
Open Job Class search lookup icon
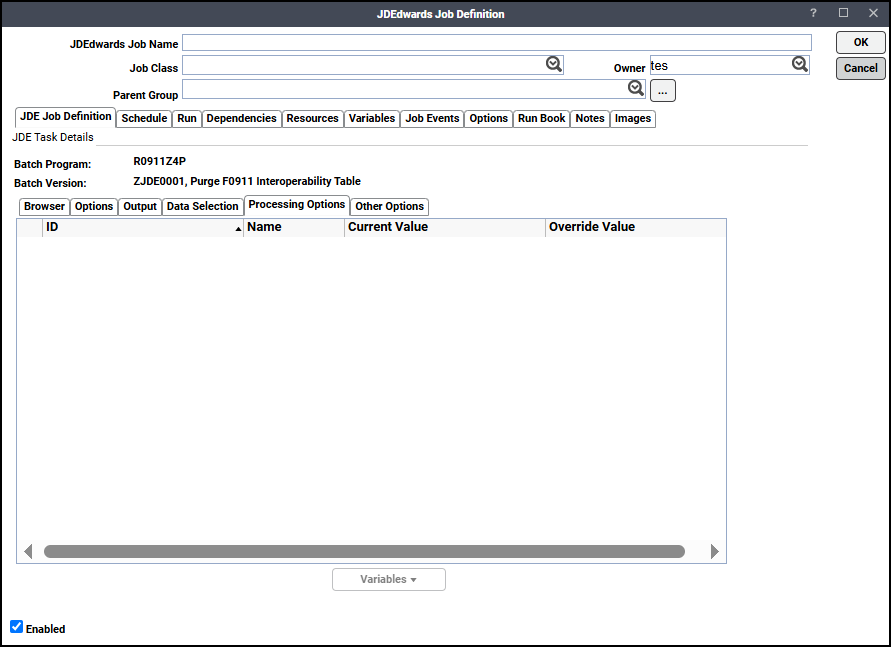tap(553, 64)
